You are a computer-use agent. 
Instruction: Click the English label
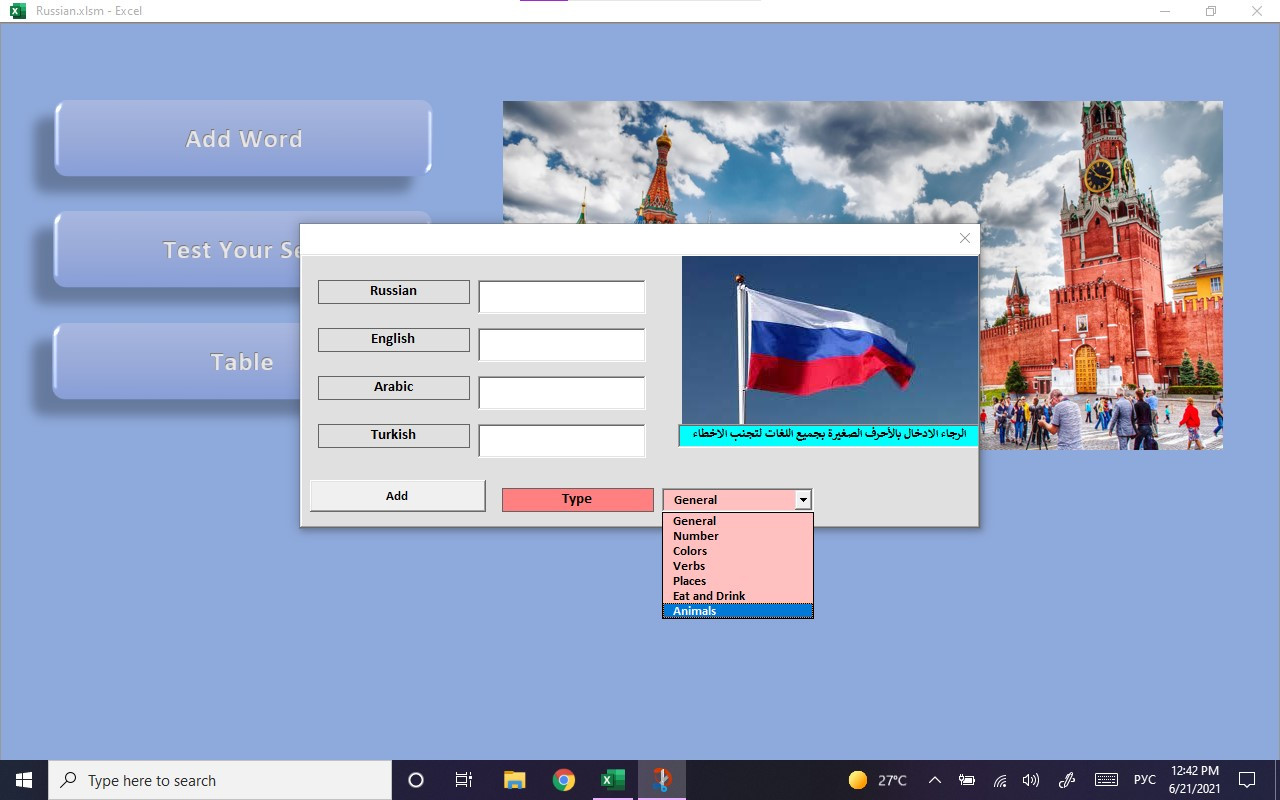point(393,339)
